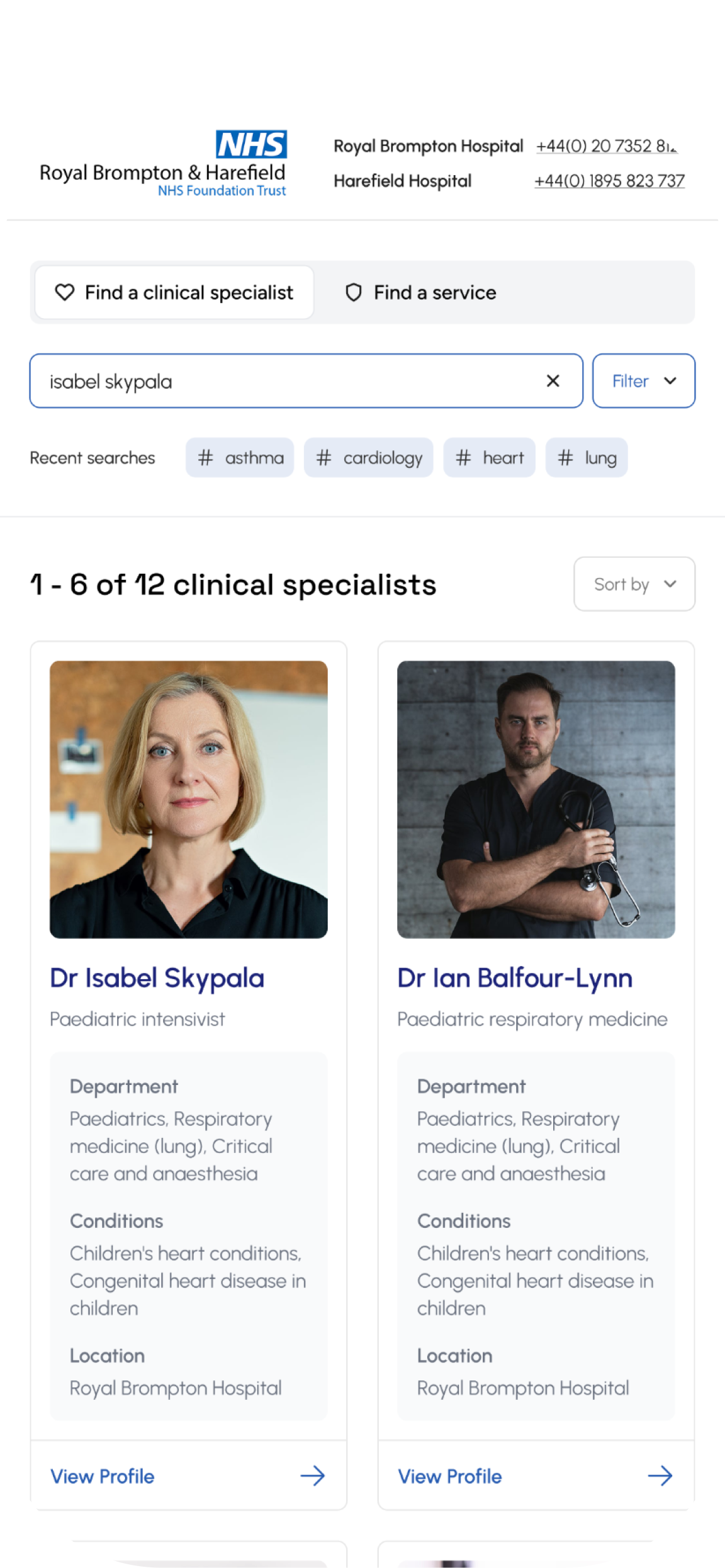The height and width of the screenshot is (1568, 725).
Task: Switch to Find a clinical specialist tab
Action: [x=174, y=292]
